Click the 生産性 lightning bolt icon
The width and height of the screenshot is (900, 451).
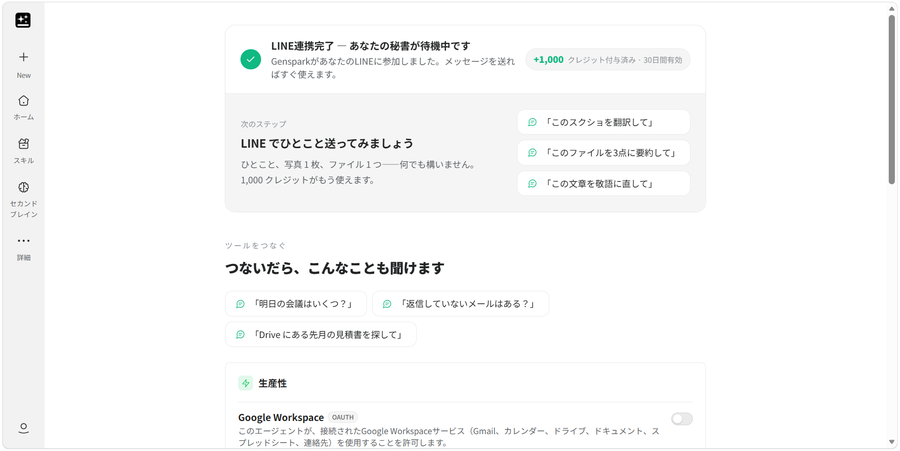click(246, 383)
